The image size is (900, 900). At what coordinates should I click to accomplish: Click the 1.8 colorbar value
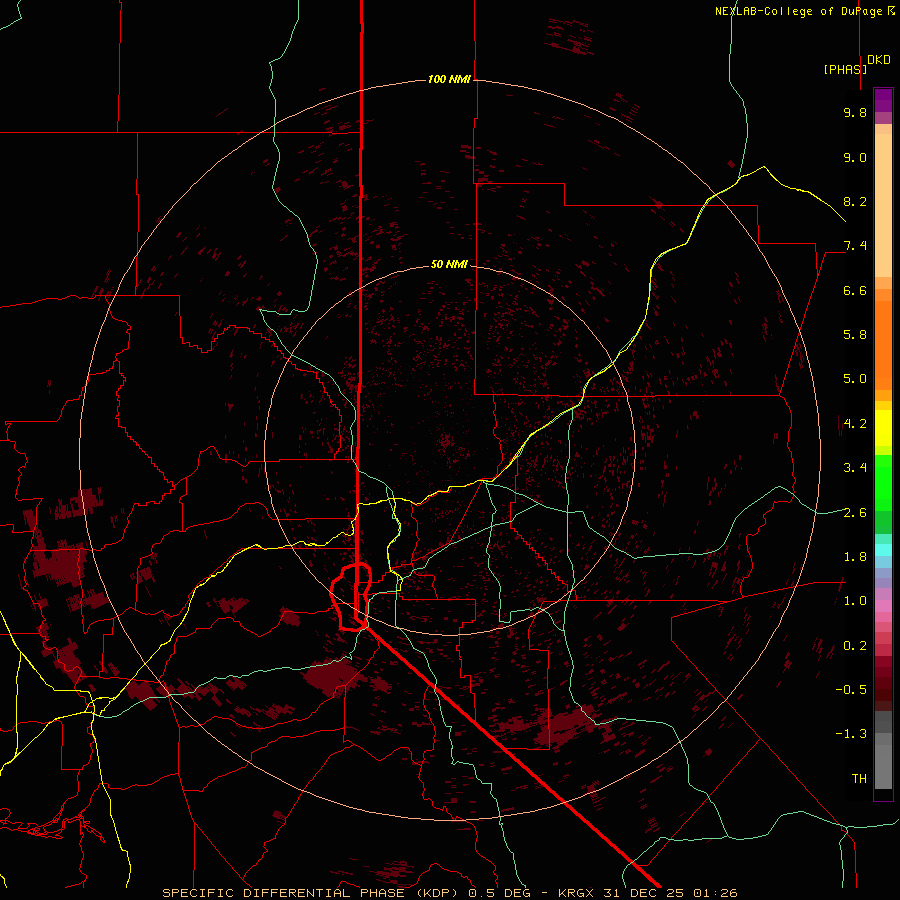tap(855, 557)
